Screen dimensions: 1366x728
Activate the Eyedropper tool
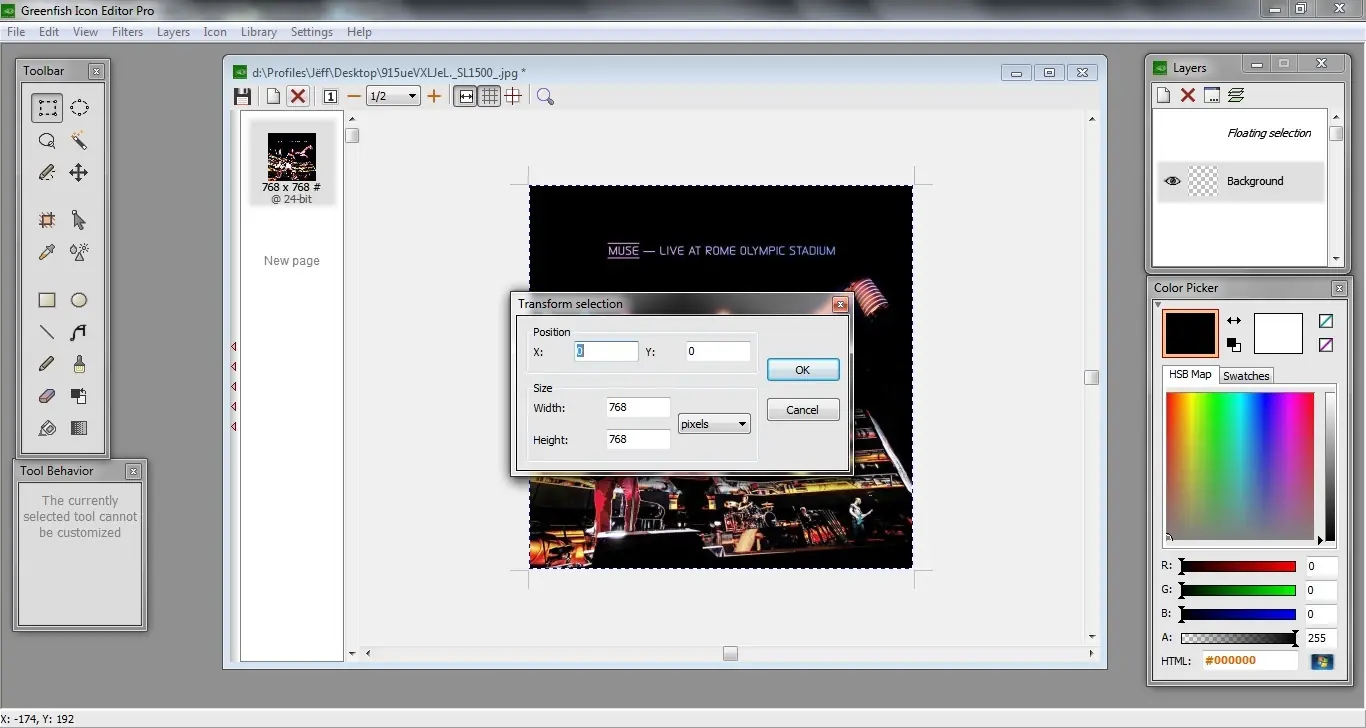[47, 252]
